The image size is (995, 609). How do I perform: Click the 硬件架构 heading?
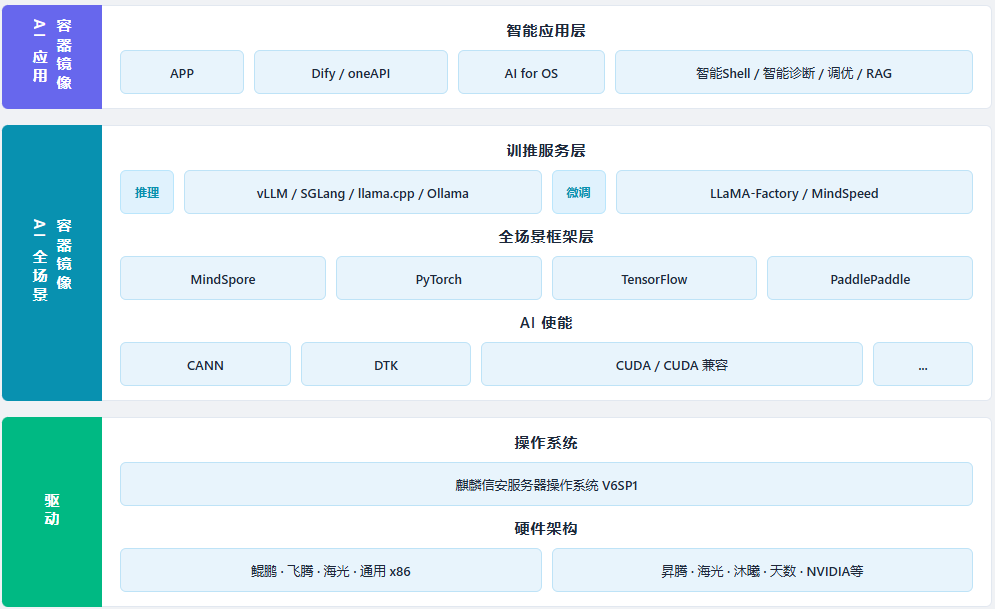coord(546,528)
